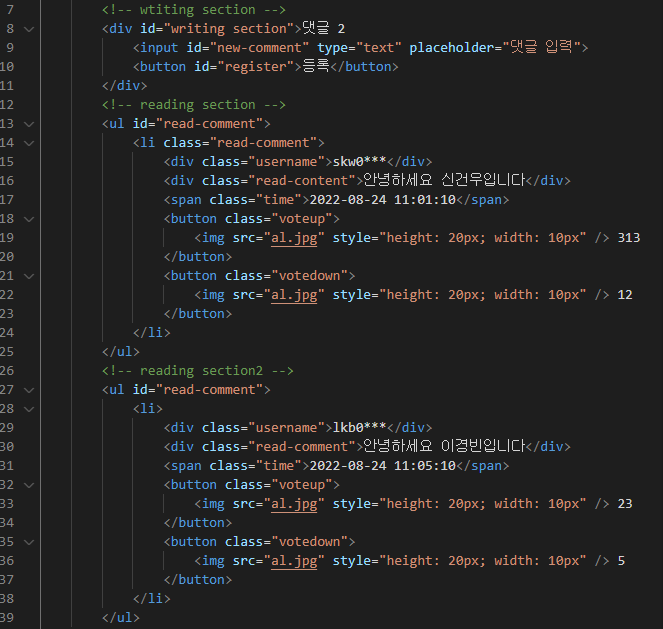Collapse the second ul on line 27
The height and width of the screenshot is (629, 663).
(29, 390)
